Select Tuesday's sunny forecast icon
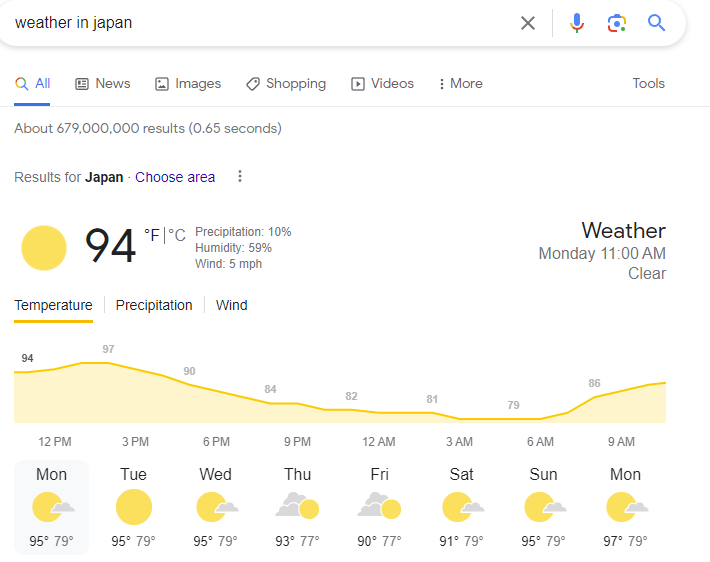Viewport: 710px width, 562px height. 134,507
